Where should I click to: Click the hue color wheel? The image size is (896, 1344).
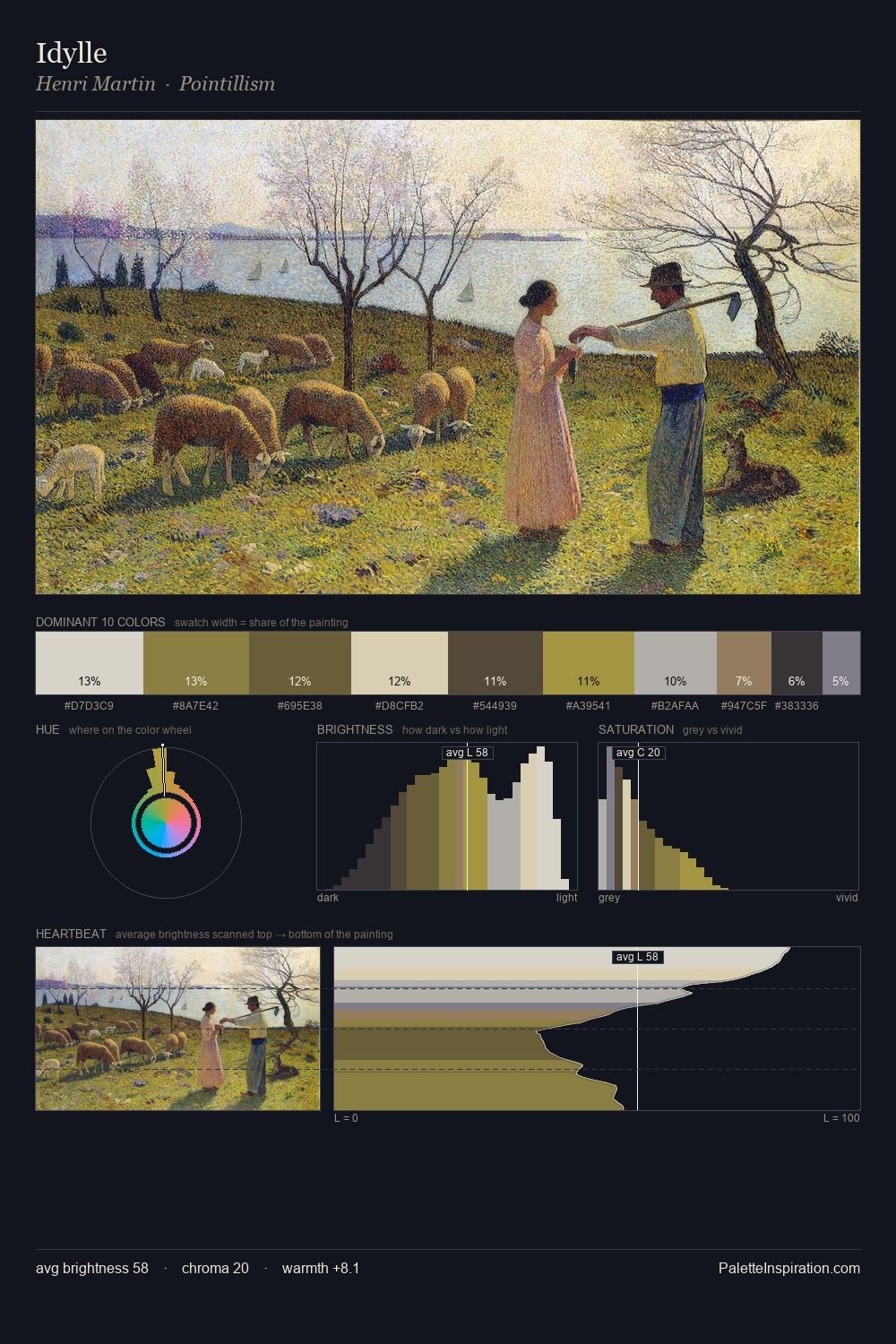[x=166, y=822]
